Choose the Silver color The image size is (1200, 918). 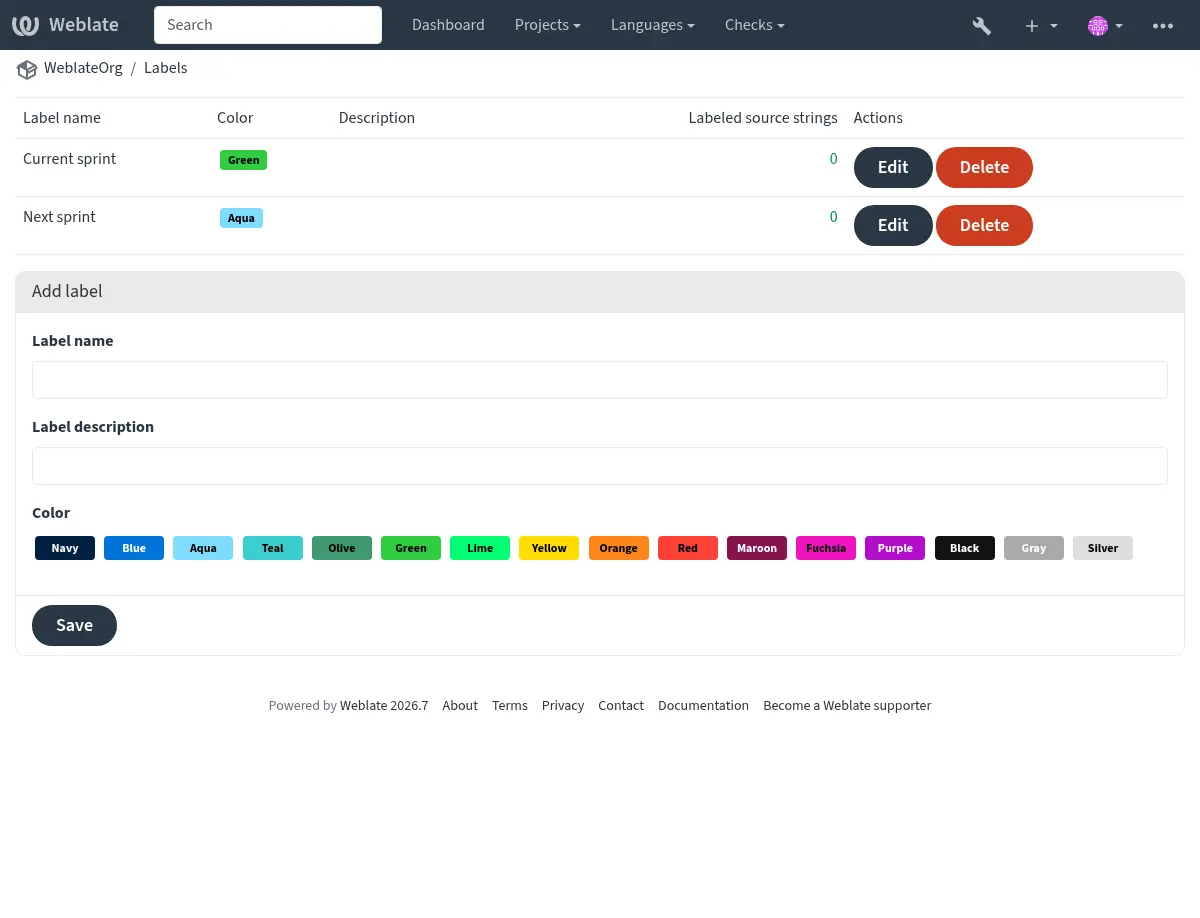[1103, 548]
